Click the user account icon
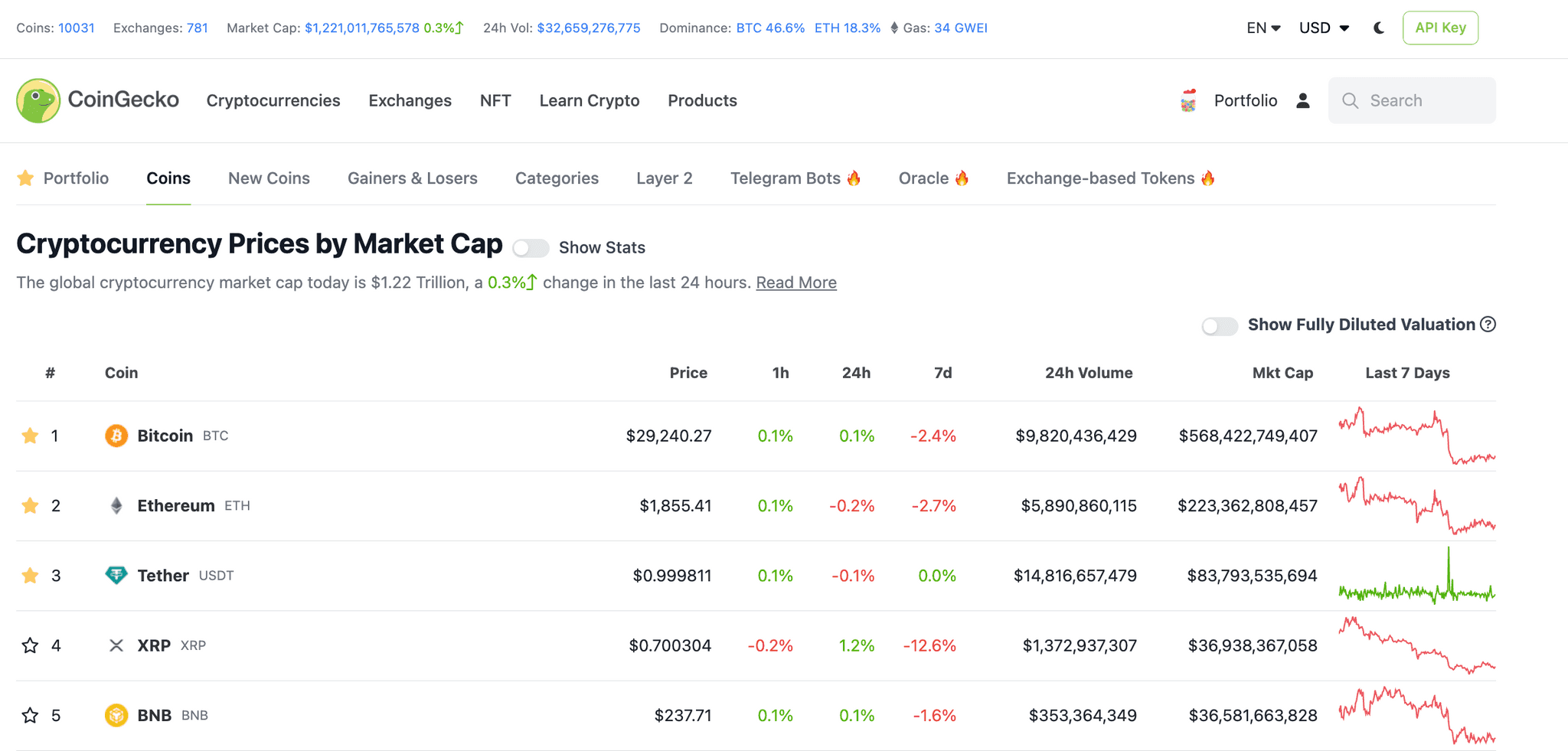This screenshot has height=751, width=1568. click(1302, 100)
